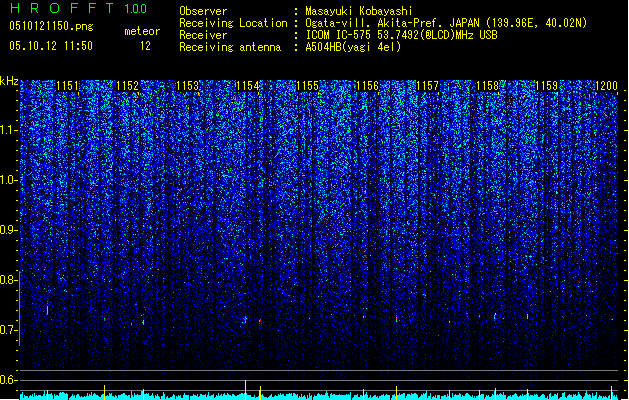Image resolution: width=629 pixels, height=400 pixels.
Task: Click the observer name Masayuki Kobayashi
Action: [x=359, y=11]
